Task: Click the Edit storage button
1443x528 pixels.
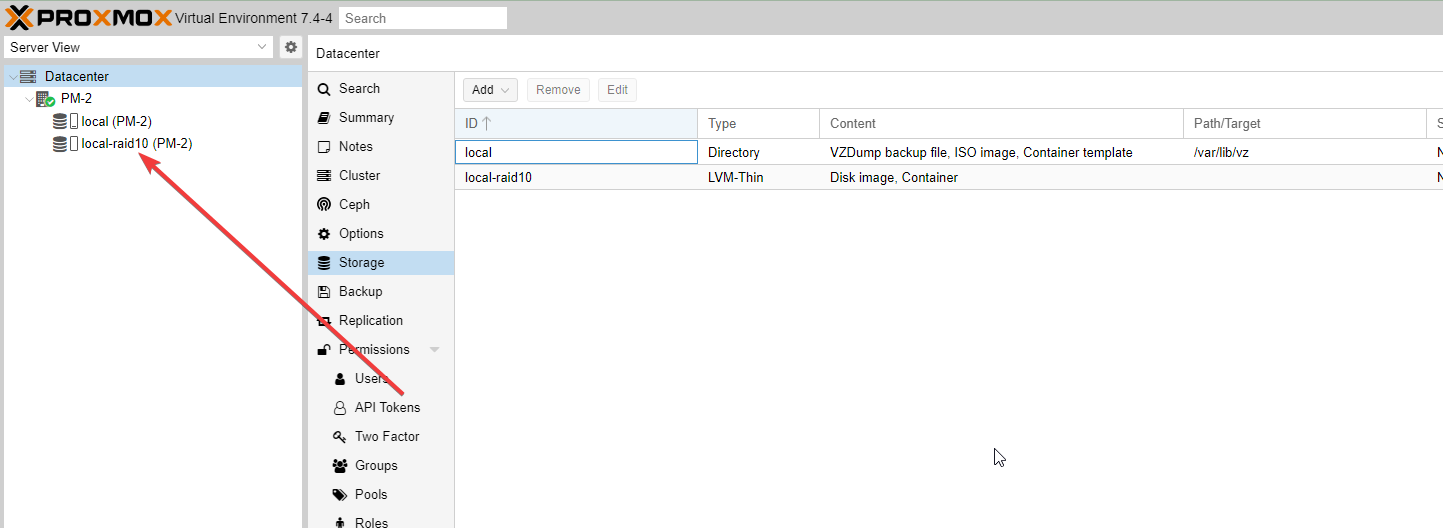Action: click(x=617, y=90)
